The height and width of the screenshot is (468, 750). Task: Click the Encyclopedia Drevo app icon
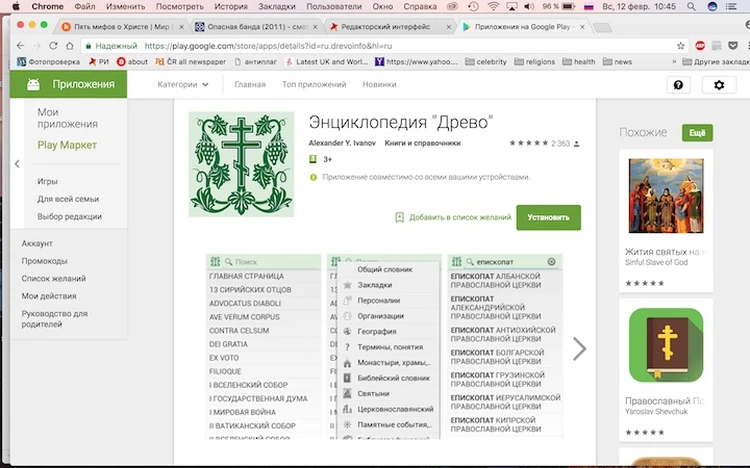click(x=241, y=165)
